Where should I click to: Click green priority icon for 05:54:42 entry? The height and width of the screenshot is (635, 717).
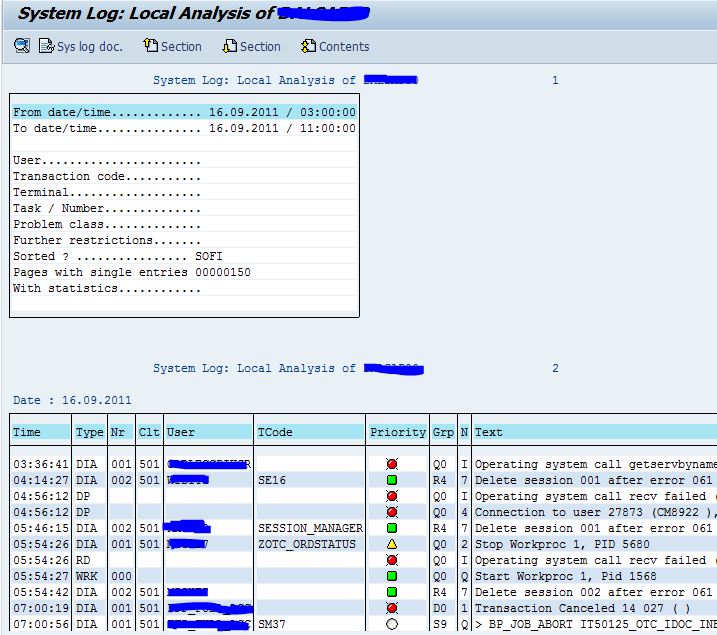392,592
